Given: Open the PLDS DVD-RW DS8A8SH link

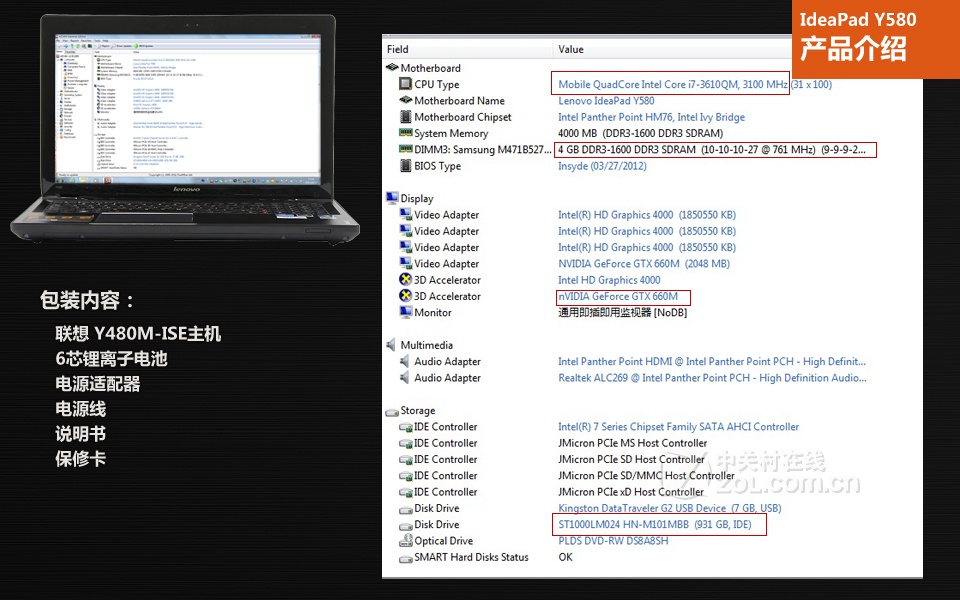Looking at the screenshot, I should (x=613, y=541).
